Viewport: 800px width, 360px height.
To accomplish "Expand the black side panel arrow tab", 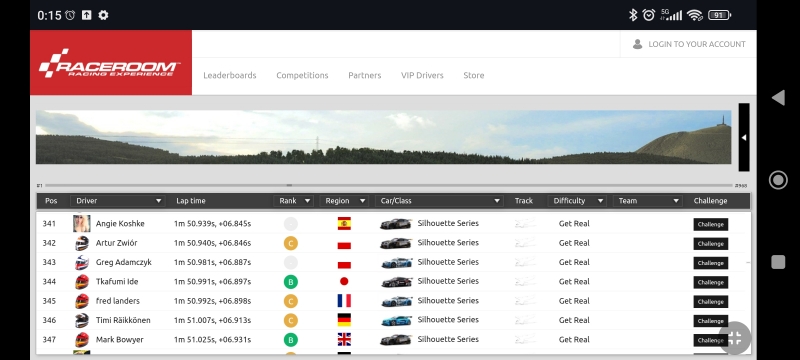I will coord(744,137).
